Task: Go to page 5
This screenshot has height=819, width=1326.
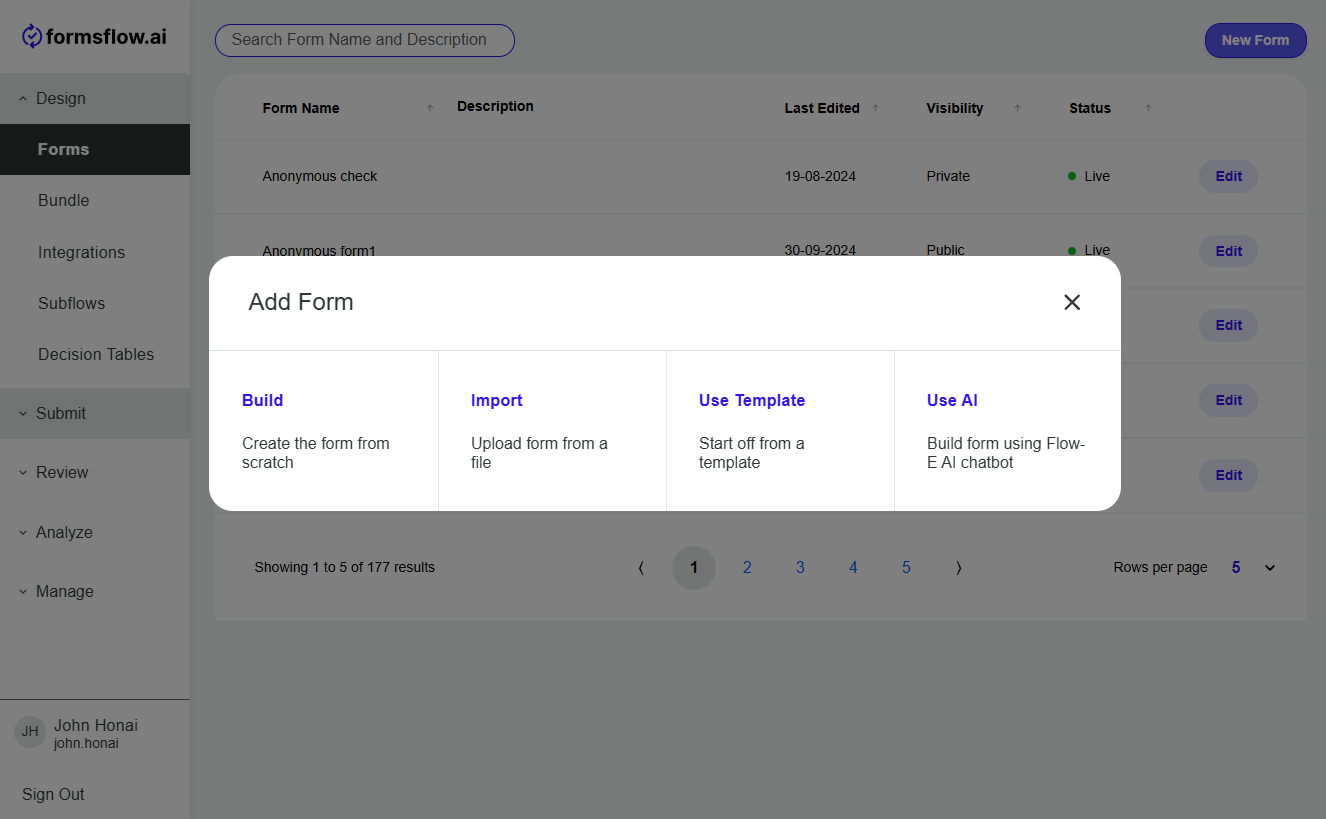Action: coord(906,567)
